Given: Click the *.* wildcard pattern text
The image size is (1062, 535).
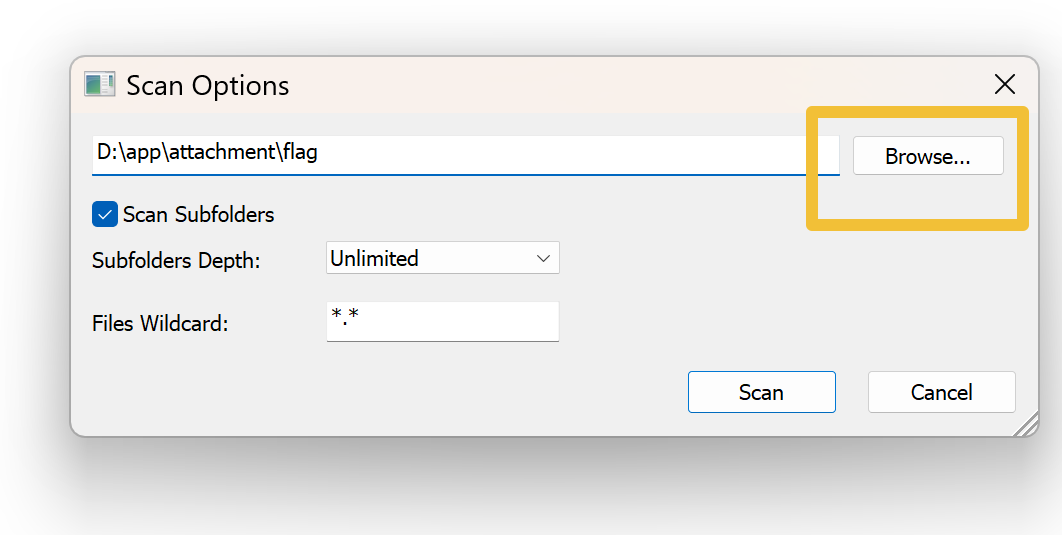Looking at the screenshot, I should click(344, 317).
